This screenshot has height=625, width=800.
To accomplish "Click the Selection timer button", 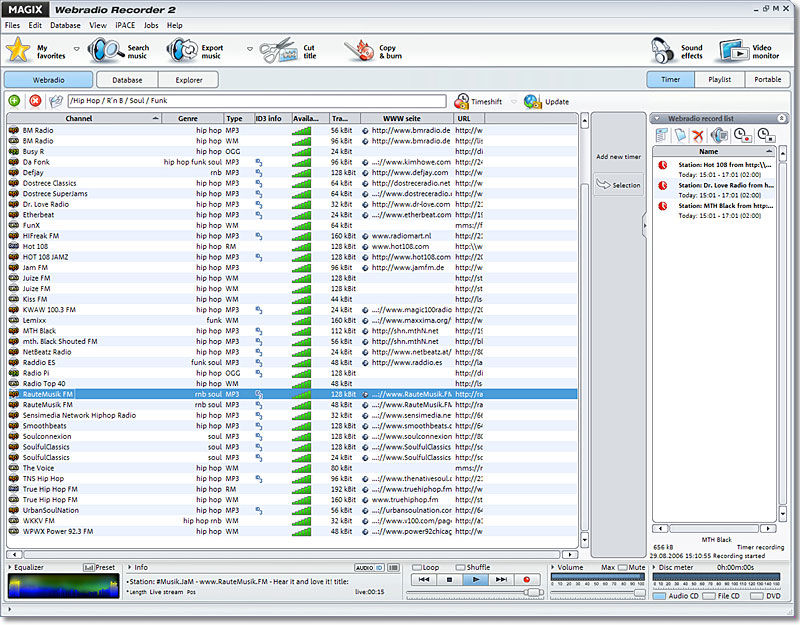I will 618,185.
